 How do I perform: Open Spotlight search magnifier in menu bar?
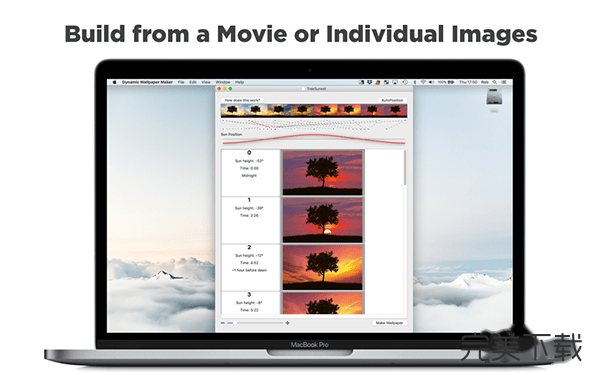(x=495, y=82)
